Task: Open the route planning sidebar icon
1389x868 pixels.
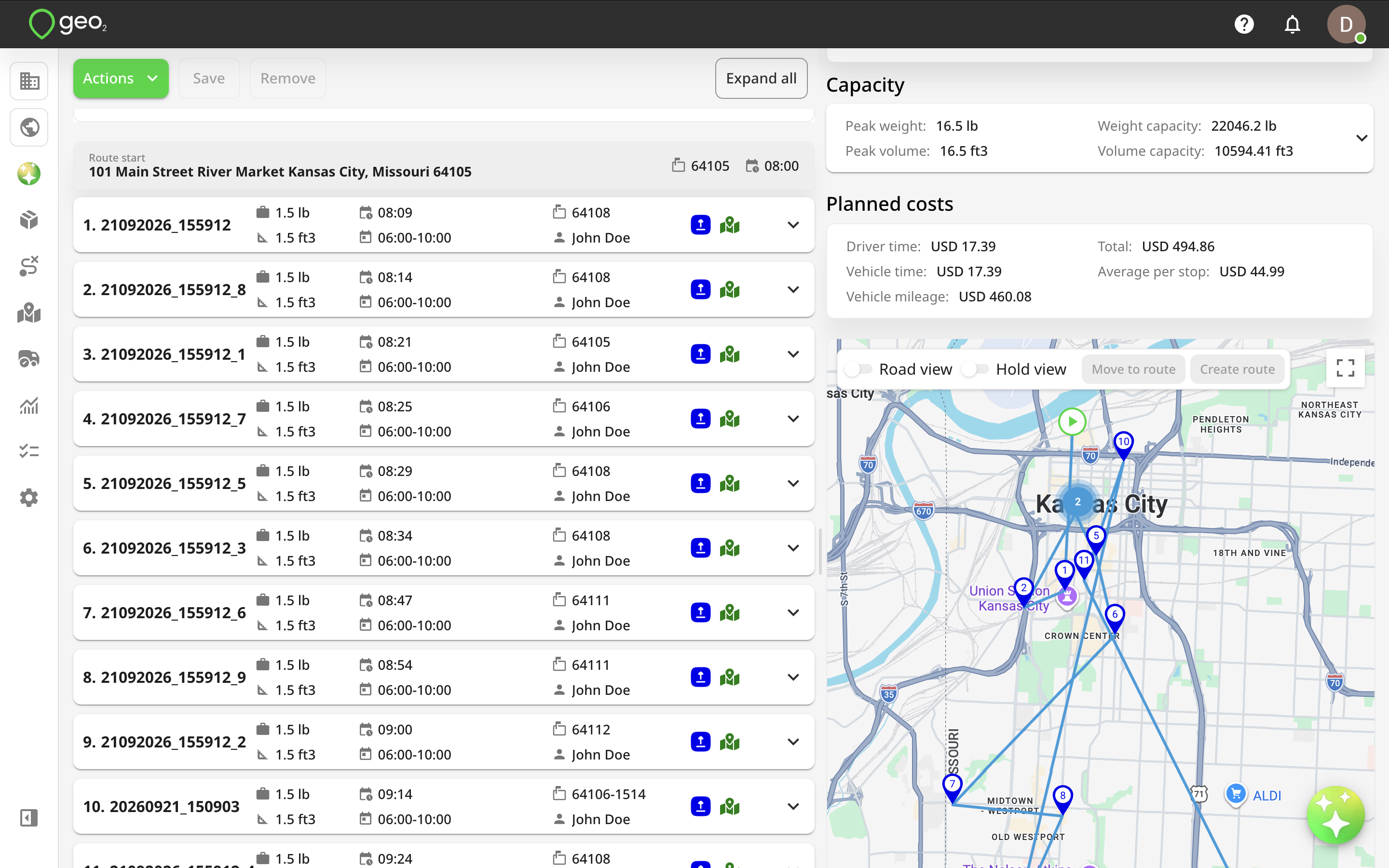Action: tap(29, 266)
